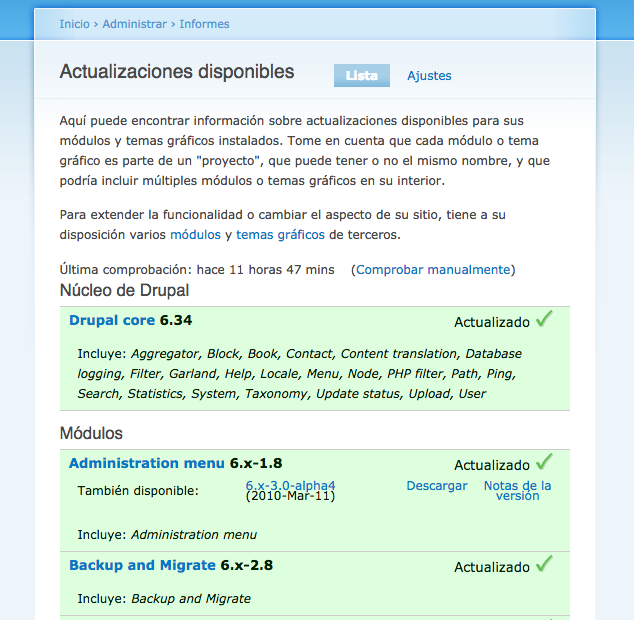Open the 6.x-3.0-alpha4 version link
634x620 pixels.
(290, 485)
